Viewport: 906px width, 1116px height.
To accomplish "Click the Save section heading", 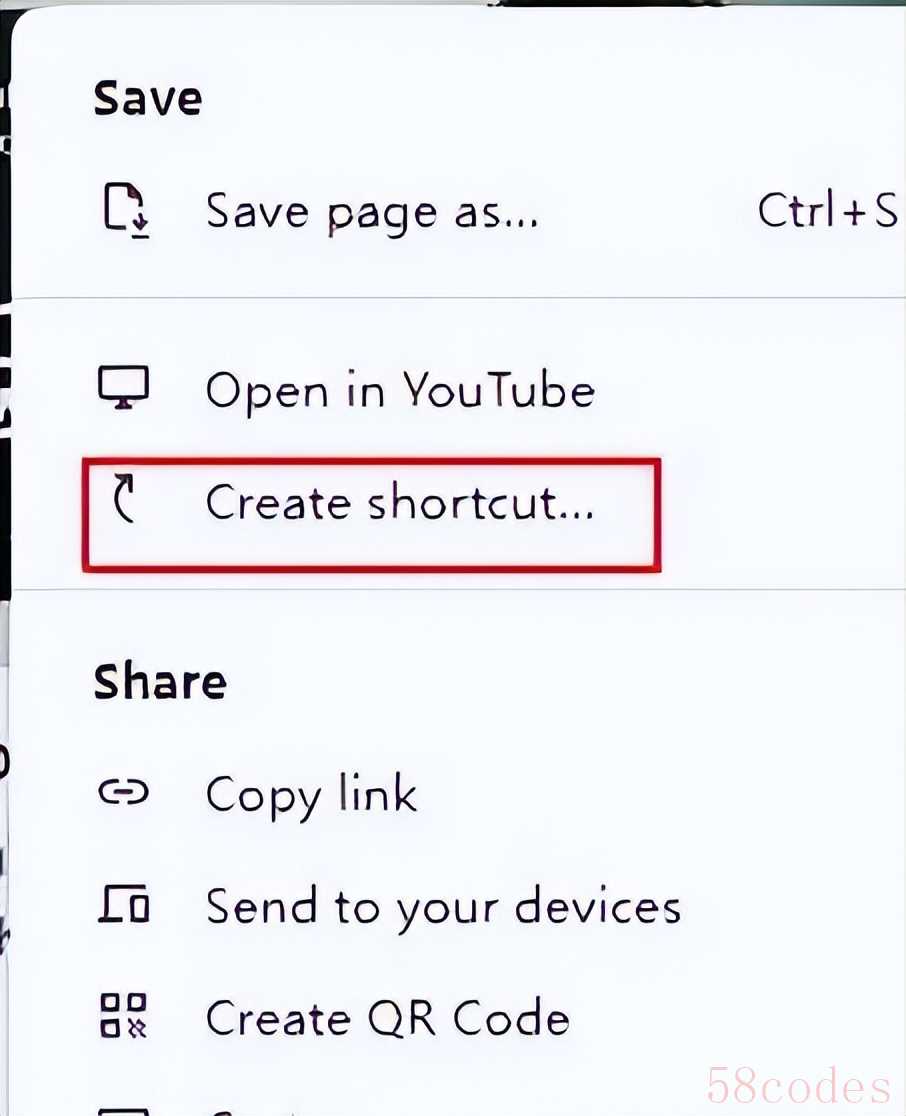I will (148, 98).
